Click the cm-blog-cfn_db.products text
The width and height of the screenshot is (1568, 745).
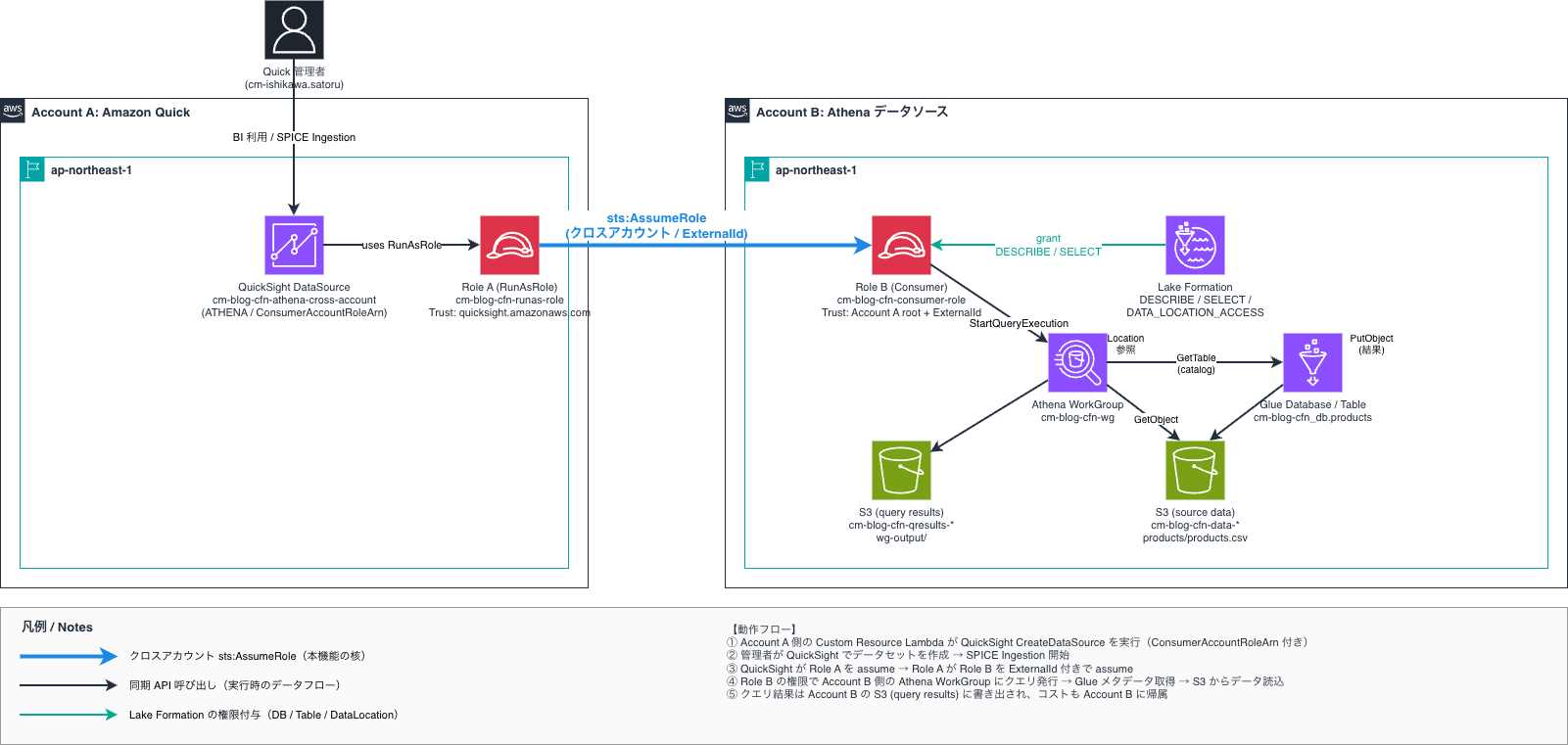point(1312,417)
